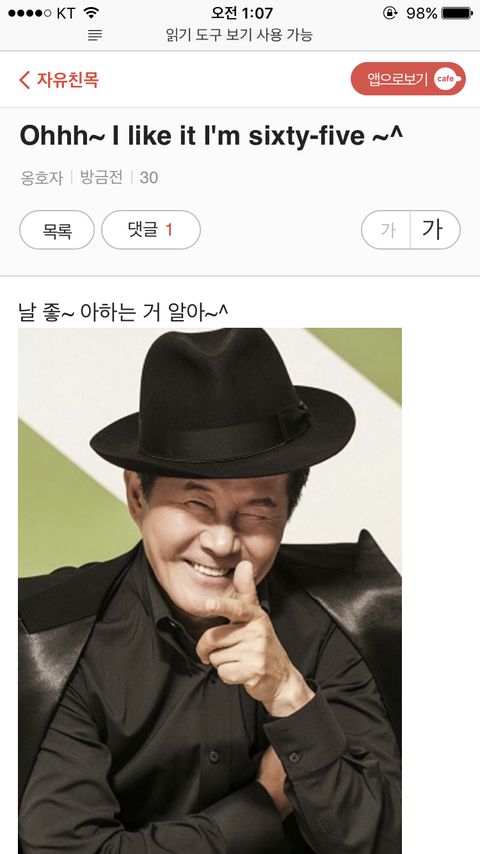View comments with 댓글 1 button
This screenshot has height=854, width=480.
151,230
